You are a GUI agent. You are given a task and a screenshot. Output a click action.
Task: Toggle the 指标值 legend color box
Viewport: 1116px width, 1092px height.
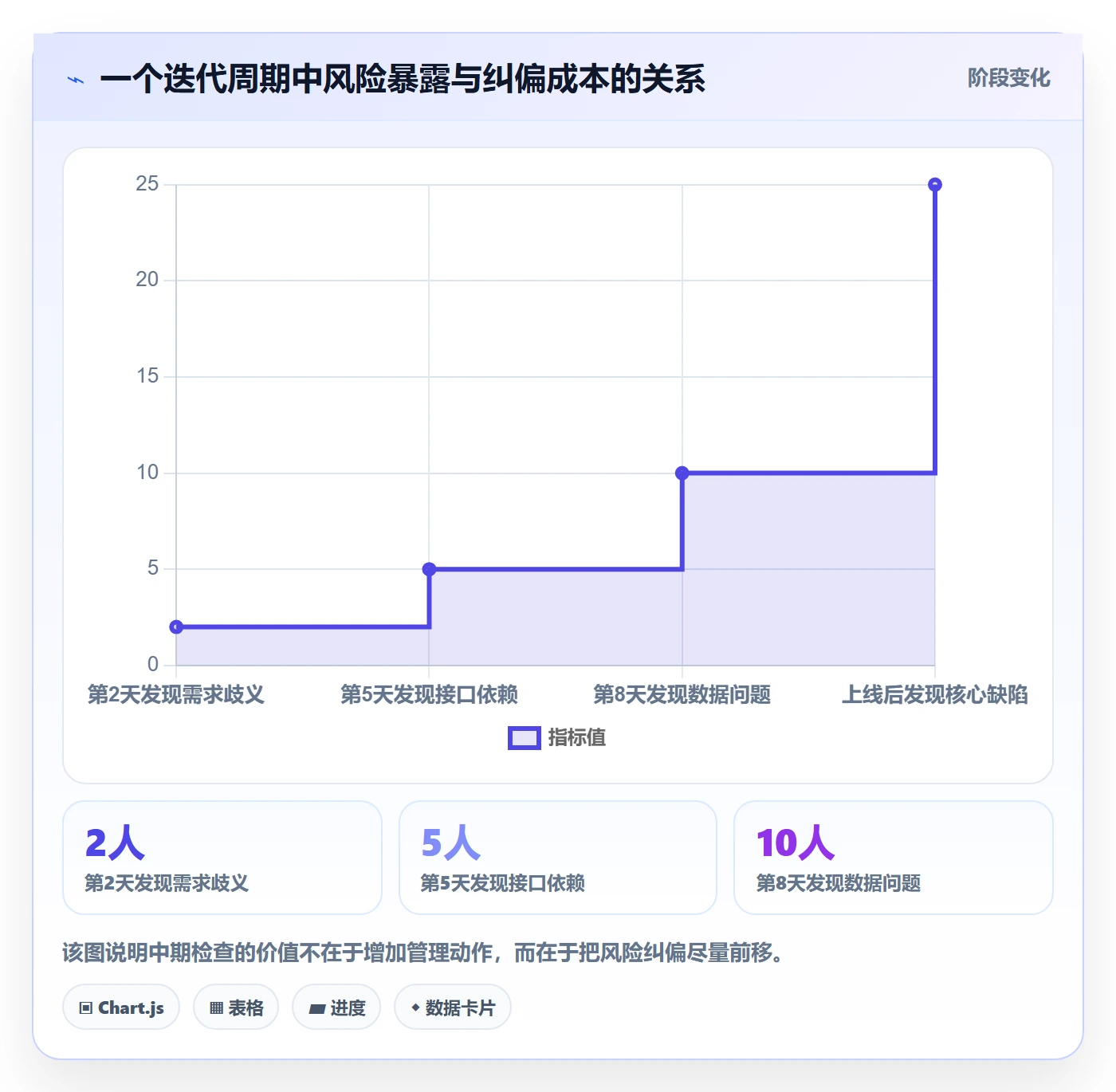(x=525, y=738)
